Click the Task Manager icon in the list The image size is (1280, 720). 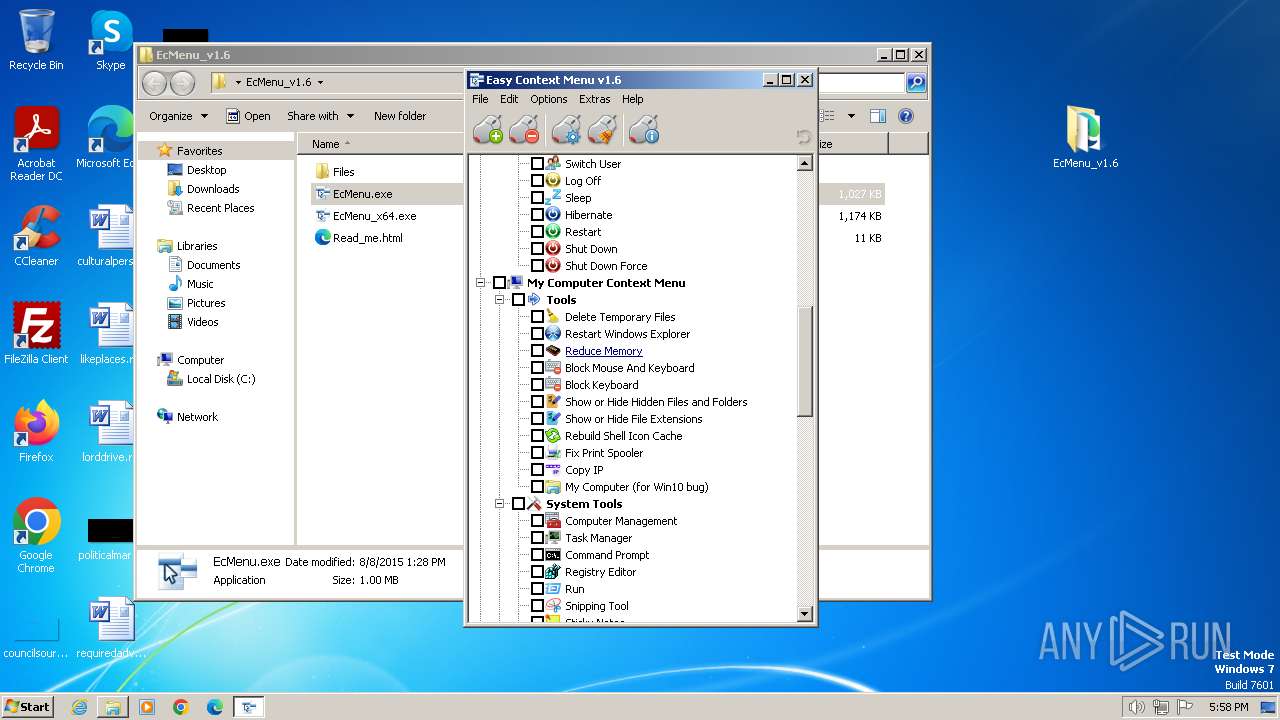(x=553, y=538)
